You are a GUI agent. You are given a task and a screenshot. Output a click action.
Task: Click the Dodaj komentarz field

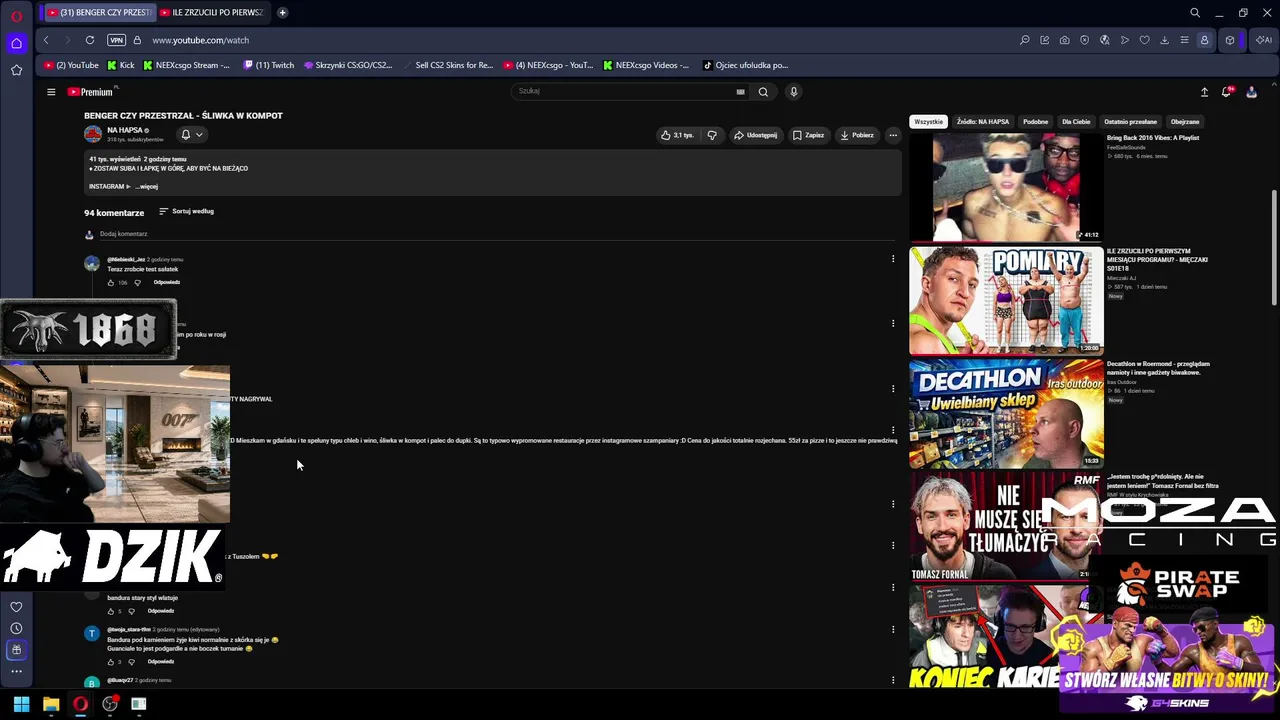pos(497,234)
